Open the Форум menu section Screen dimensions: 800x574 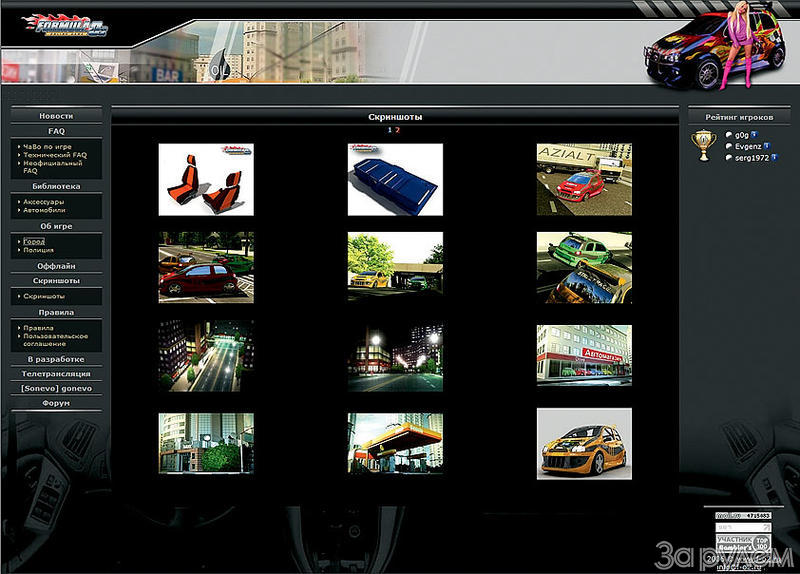(x=56, y=402)
